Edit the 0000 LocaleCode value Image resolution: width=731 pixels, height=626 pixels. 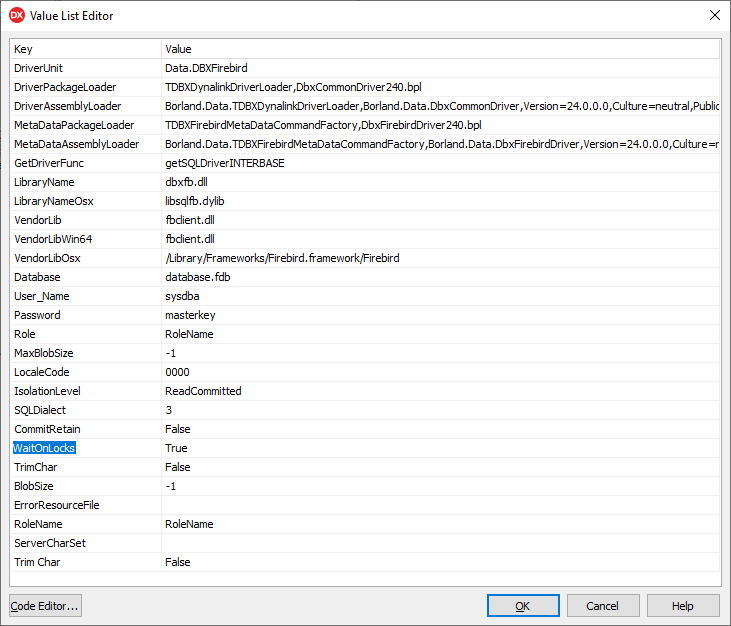click(x=441, y=372)
